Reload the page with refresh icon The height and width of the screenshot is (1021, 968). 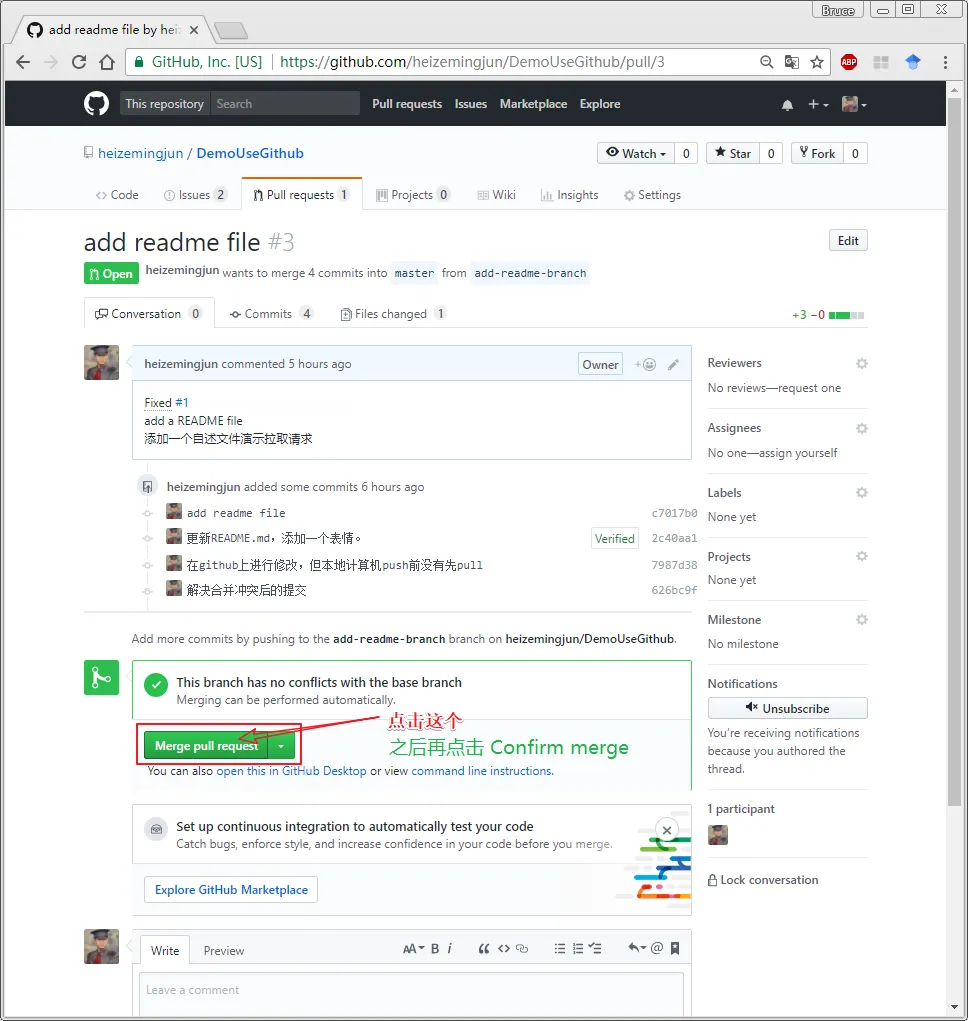pos(79,62)
